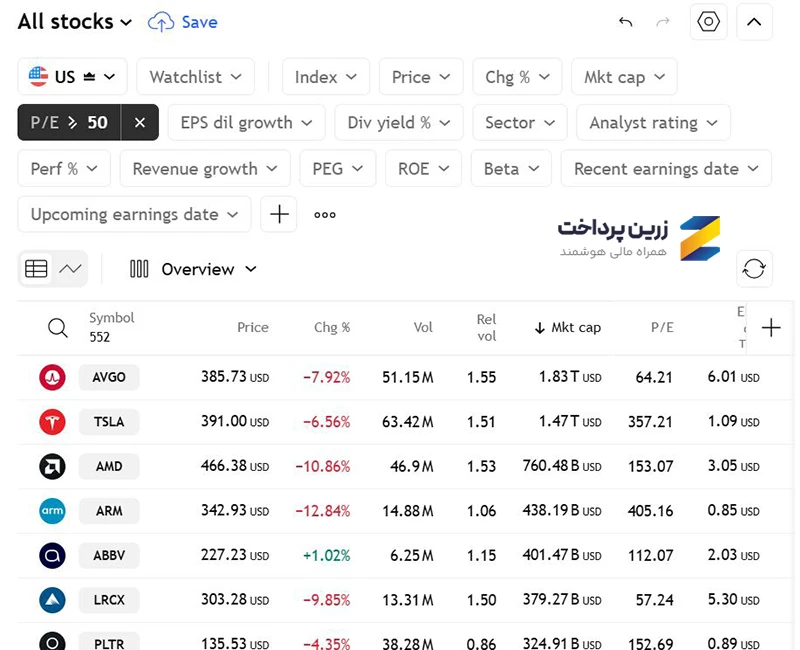Open the three-dots more filters menu
The width and height of the screenshot is (800, 650).
point(325,215)
